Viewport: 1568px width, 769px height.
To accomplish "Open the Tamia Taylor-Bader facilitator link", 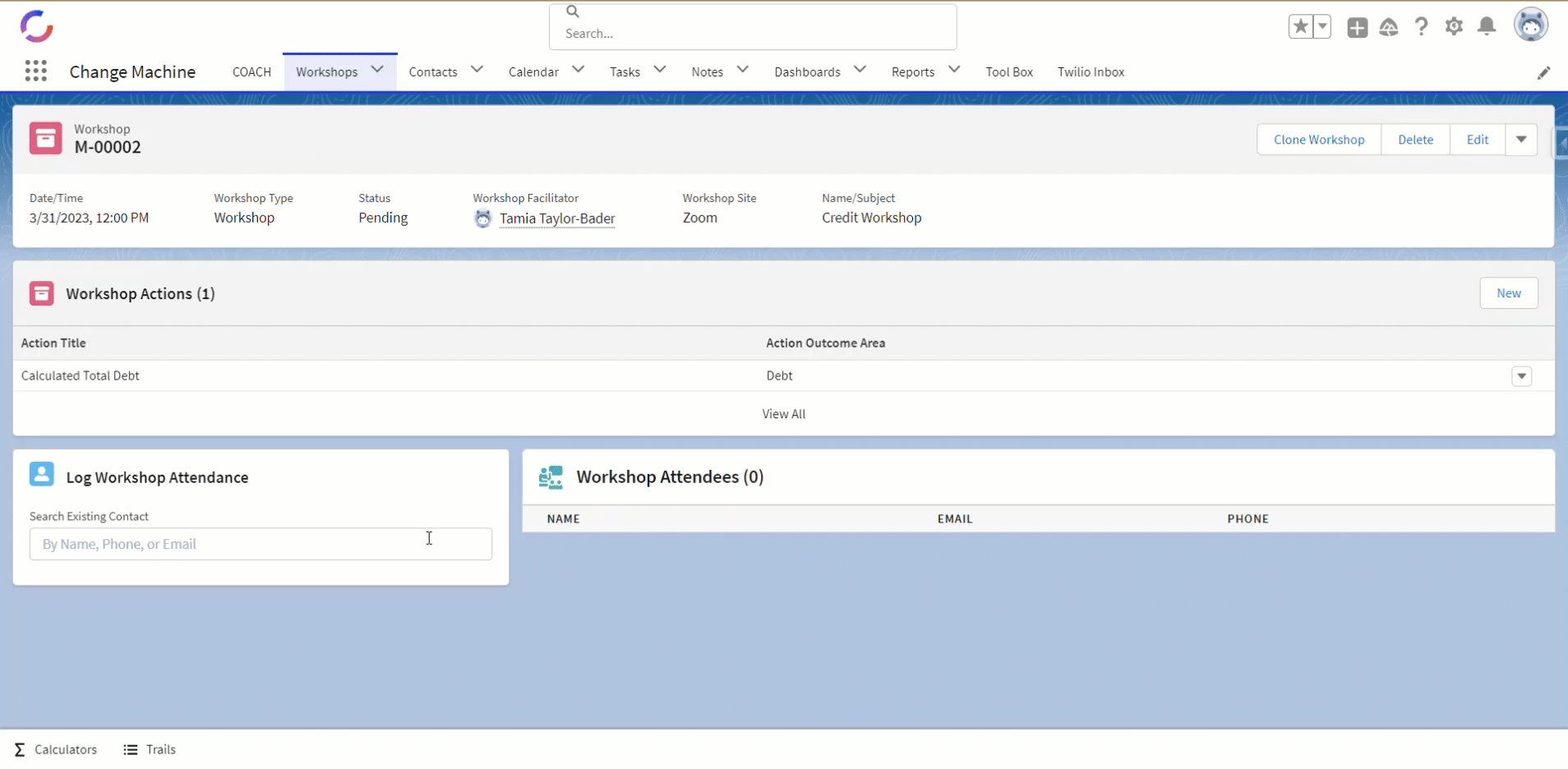I will (x=557, y=219).
